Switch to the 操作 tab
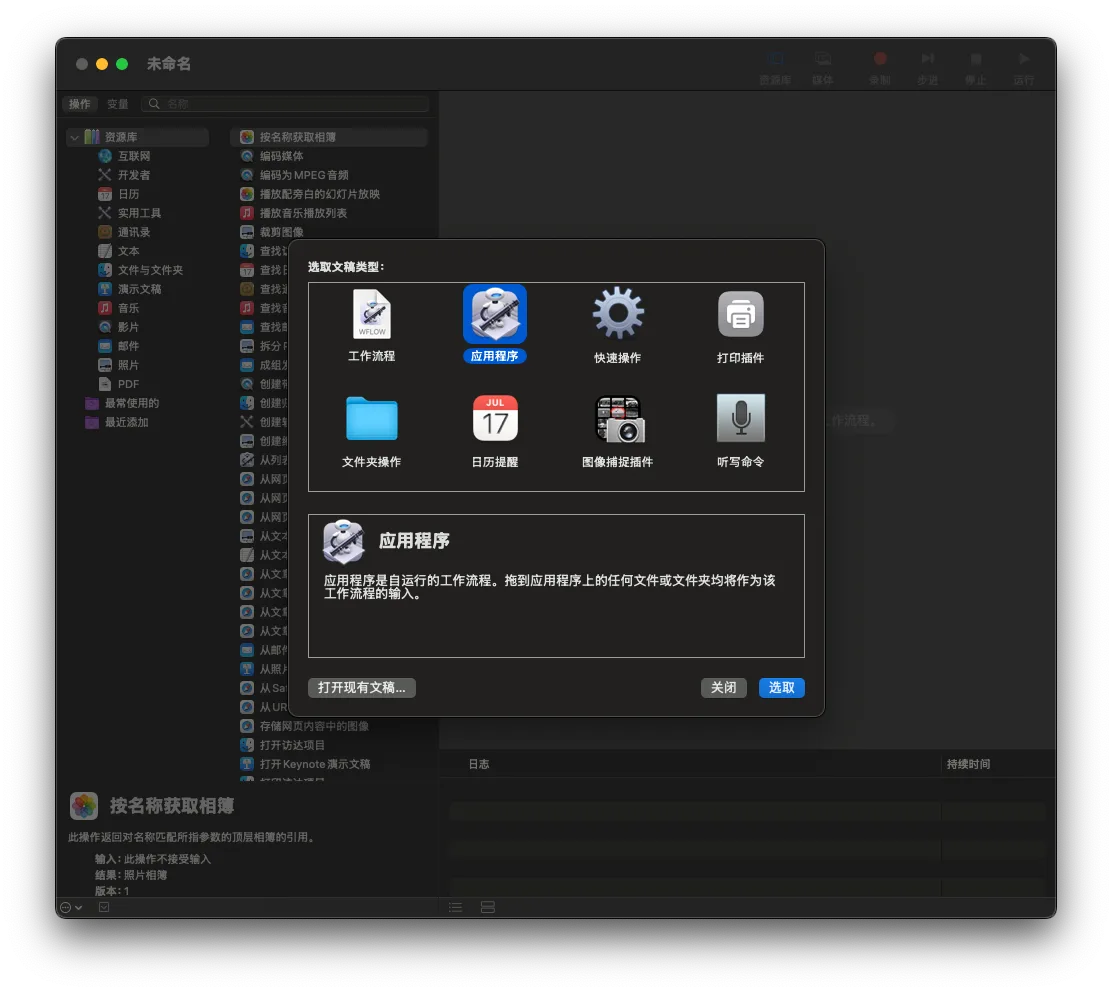This screenshot has width=1112, height=992. (x=79, y=104)
